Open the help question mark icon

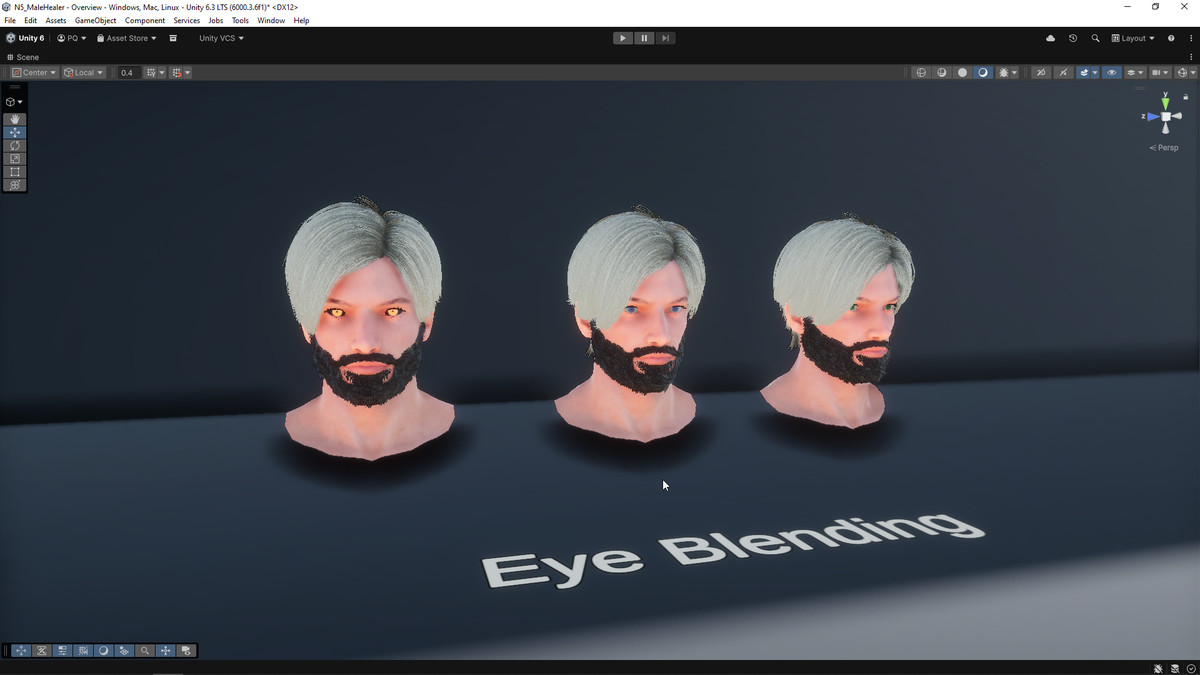pyautogui.click(x=1171, y=38)
